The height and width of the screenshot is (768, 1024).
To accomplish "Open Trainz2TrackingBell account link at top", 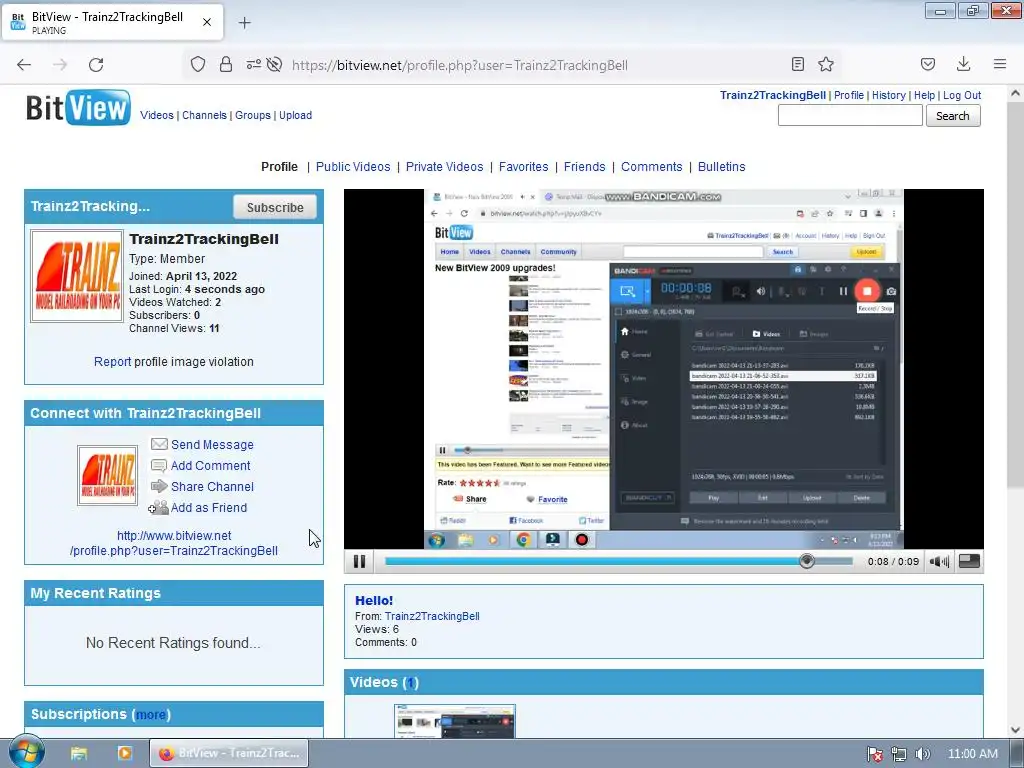I will pyautogui.click(x=773, y=95).
